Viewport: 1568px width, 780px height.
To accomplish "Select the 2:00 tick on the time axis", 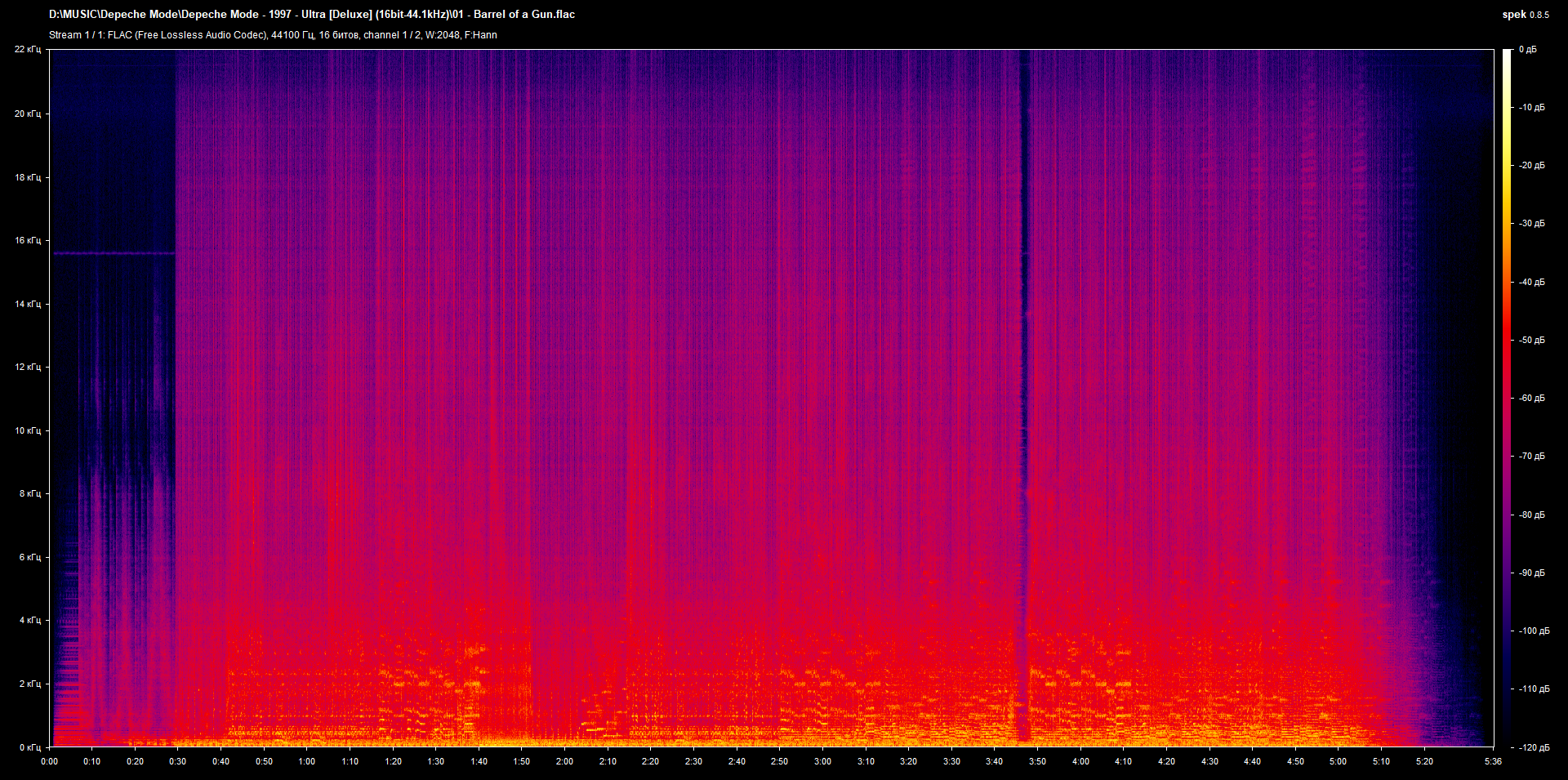I will click(564, 761).
